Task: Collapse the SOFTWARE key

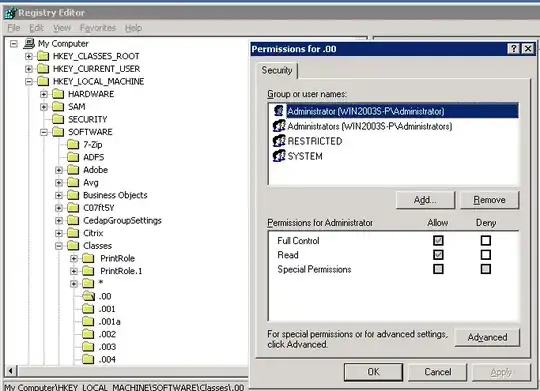Action: coord(44,132)
